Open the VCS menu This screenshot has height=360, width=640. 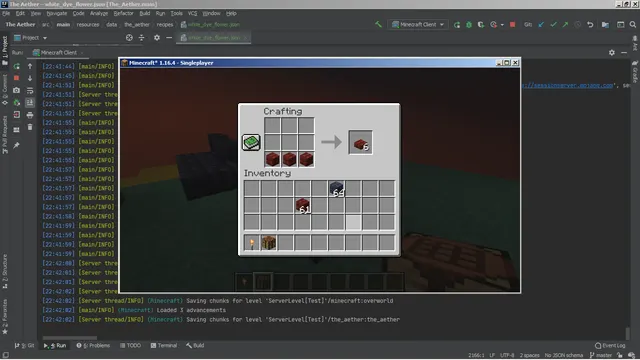coord(192,13)
